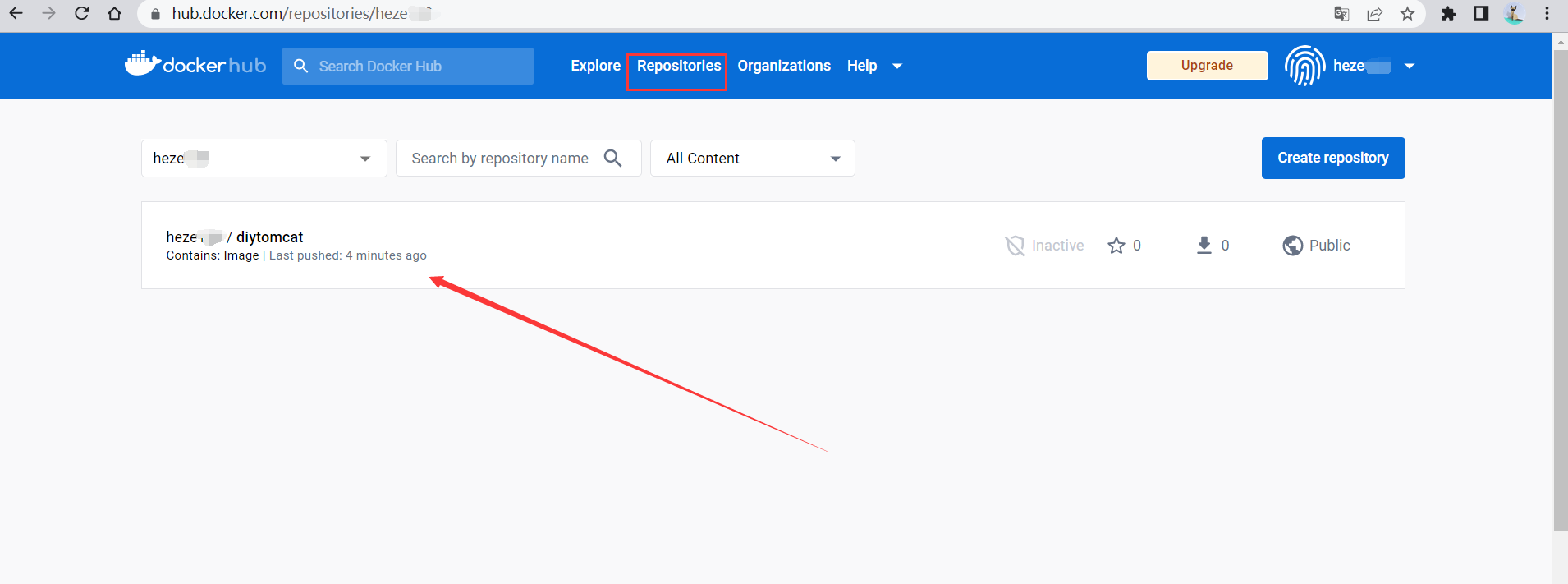Click the star icon on diytomcat row
Viewport: 1568px width, 584px height.
(x=1116, y=246)
